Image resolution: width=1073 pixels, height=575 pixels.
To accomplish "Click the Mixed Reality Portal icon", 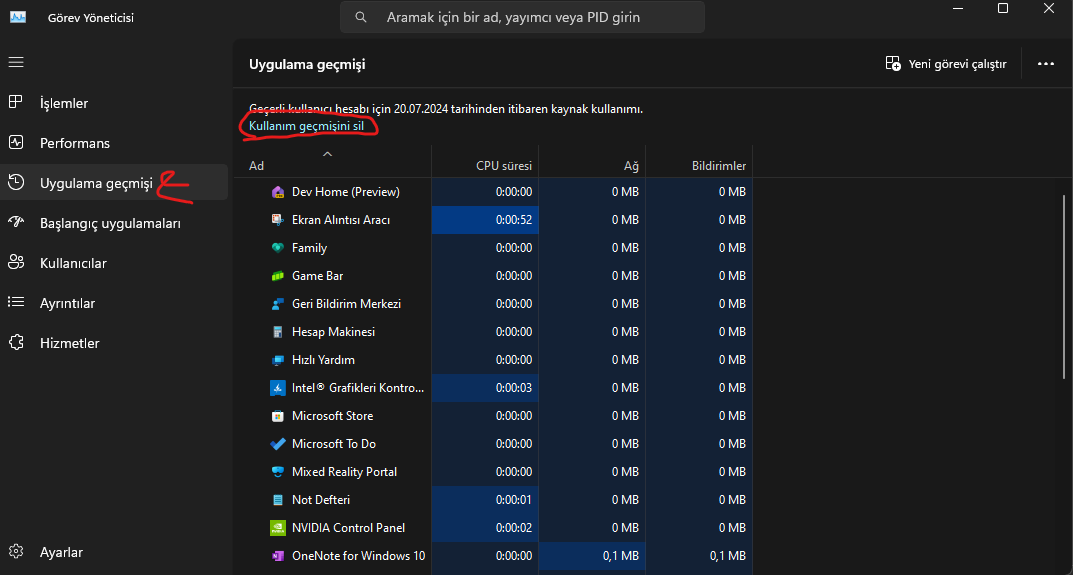I will (x=277, y=472).
